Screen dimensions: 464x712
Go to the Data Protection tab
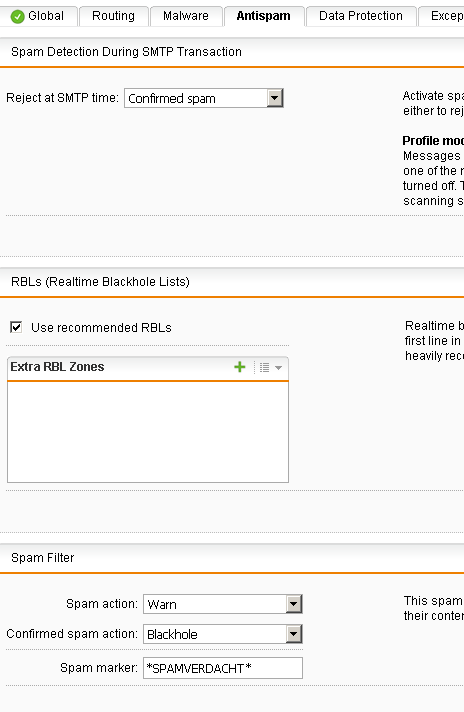(361, 16)
